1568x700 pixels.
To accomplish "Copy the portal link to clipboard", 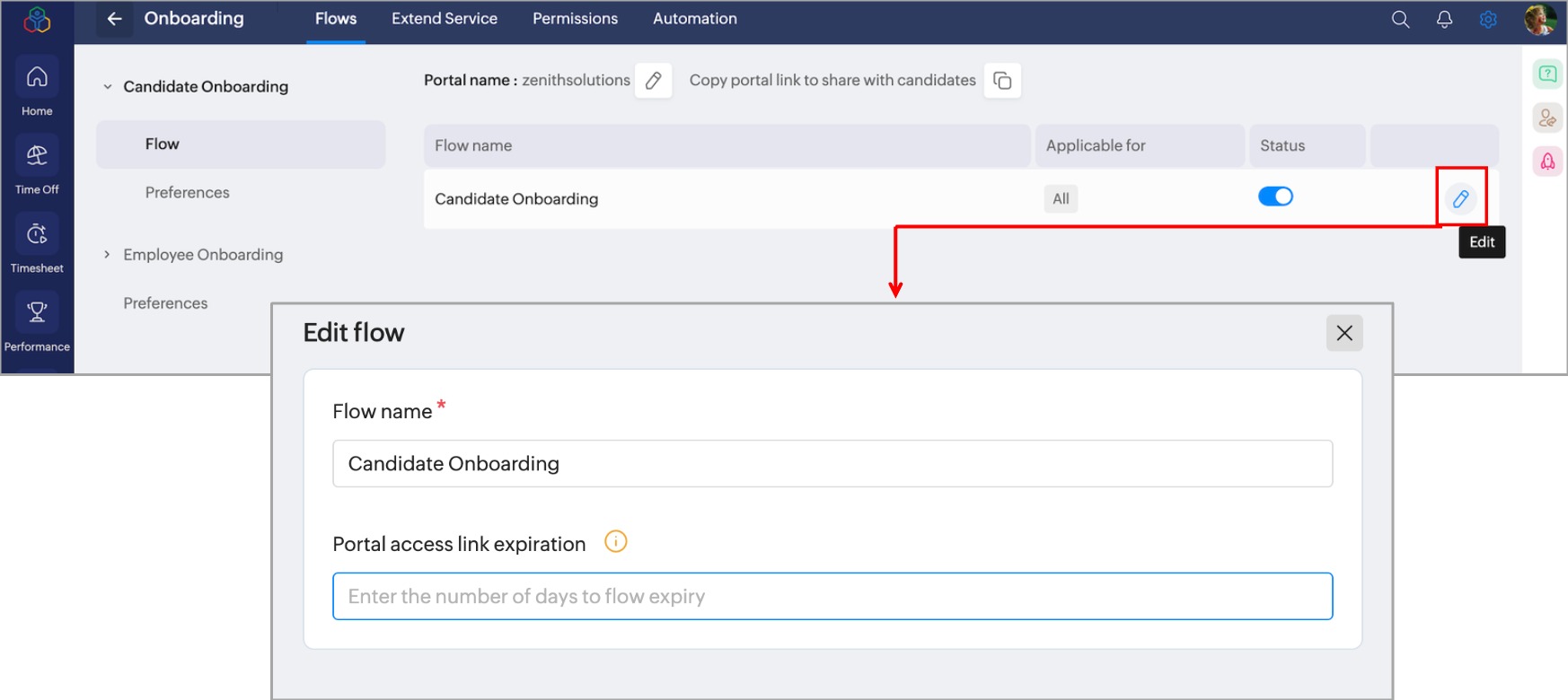I will pyautogui.click(x=1002, y=81).
